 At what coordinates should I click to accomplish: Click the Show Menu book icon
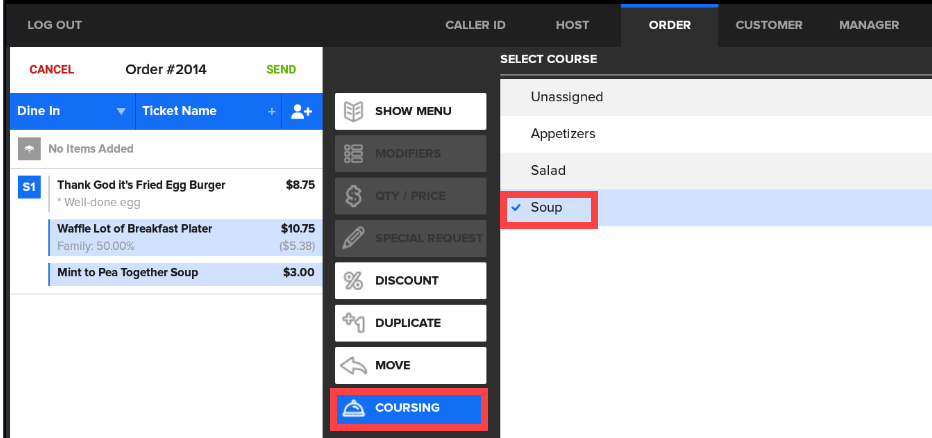353,111
